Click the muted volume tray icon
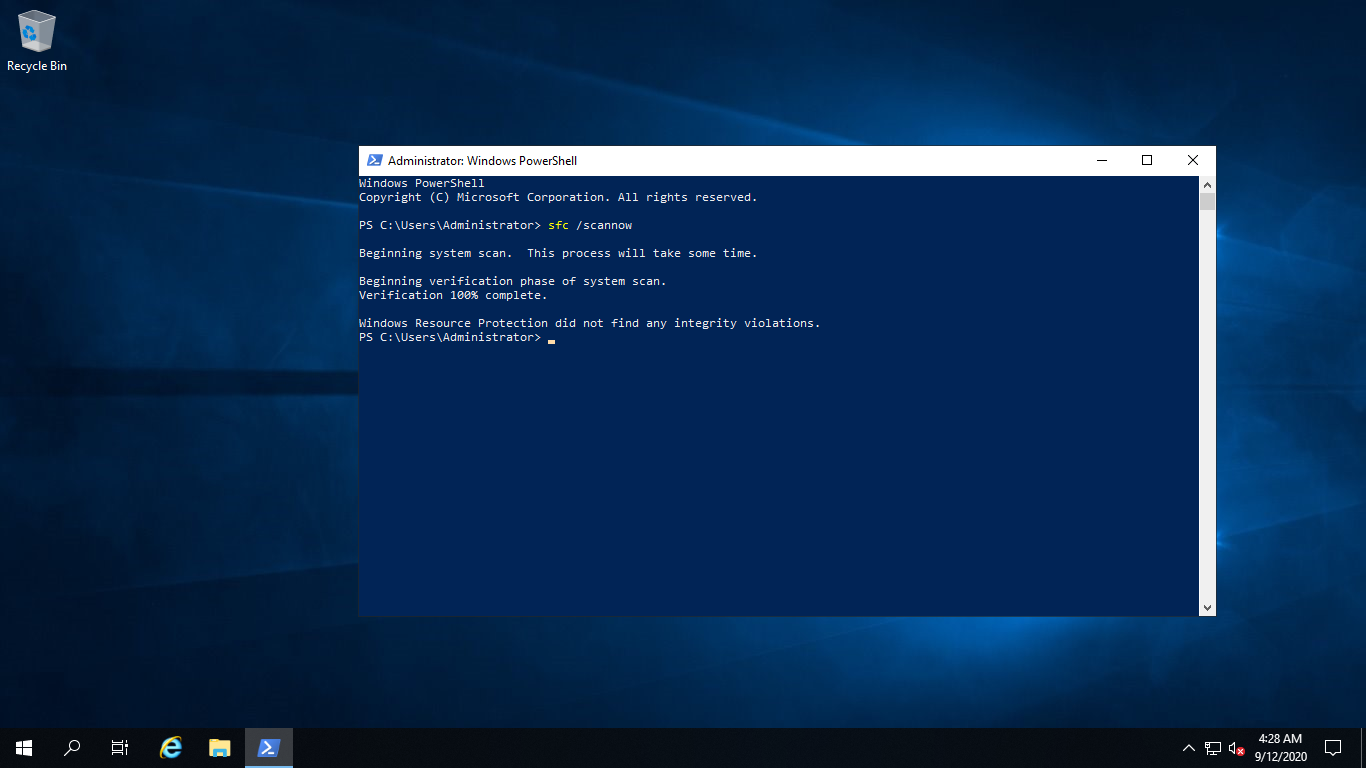The width and height of the screenshot is (1366, 768). [1237, 748]
